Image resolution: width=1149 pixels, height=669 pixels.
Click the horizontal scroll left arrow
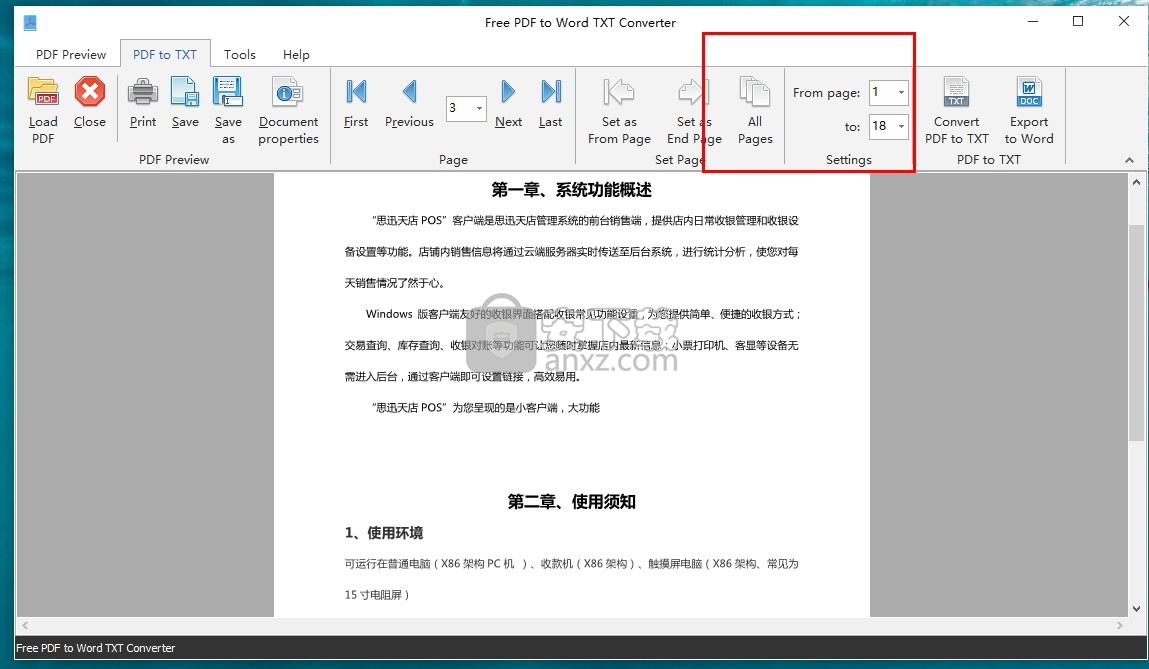tap(26, 625)
